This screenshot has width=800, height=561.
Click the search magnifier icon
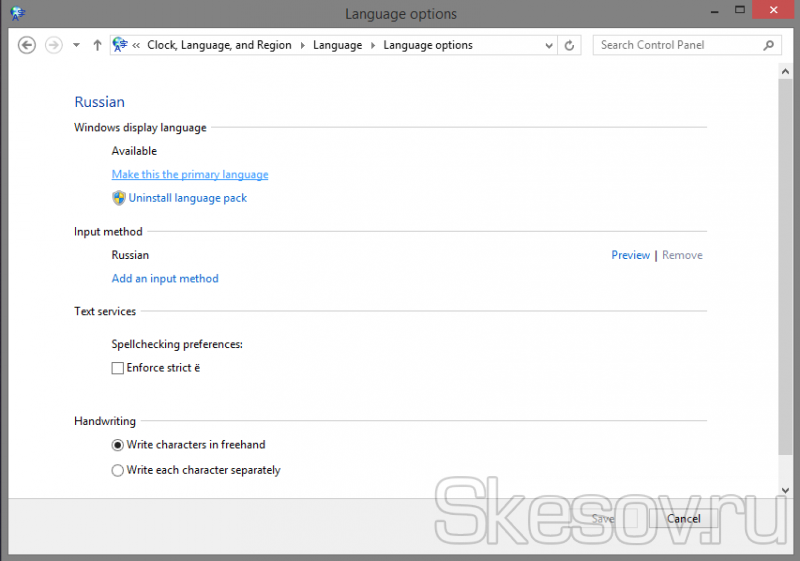769,45
